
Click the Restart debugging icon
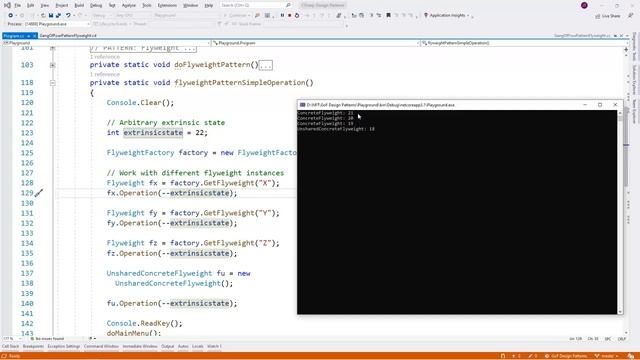(x=297, y=16)
